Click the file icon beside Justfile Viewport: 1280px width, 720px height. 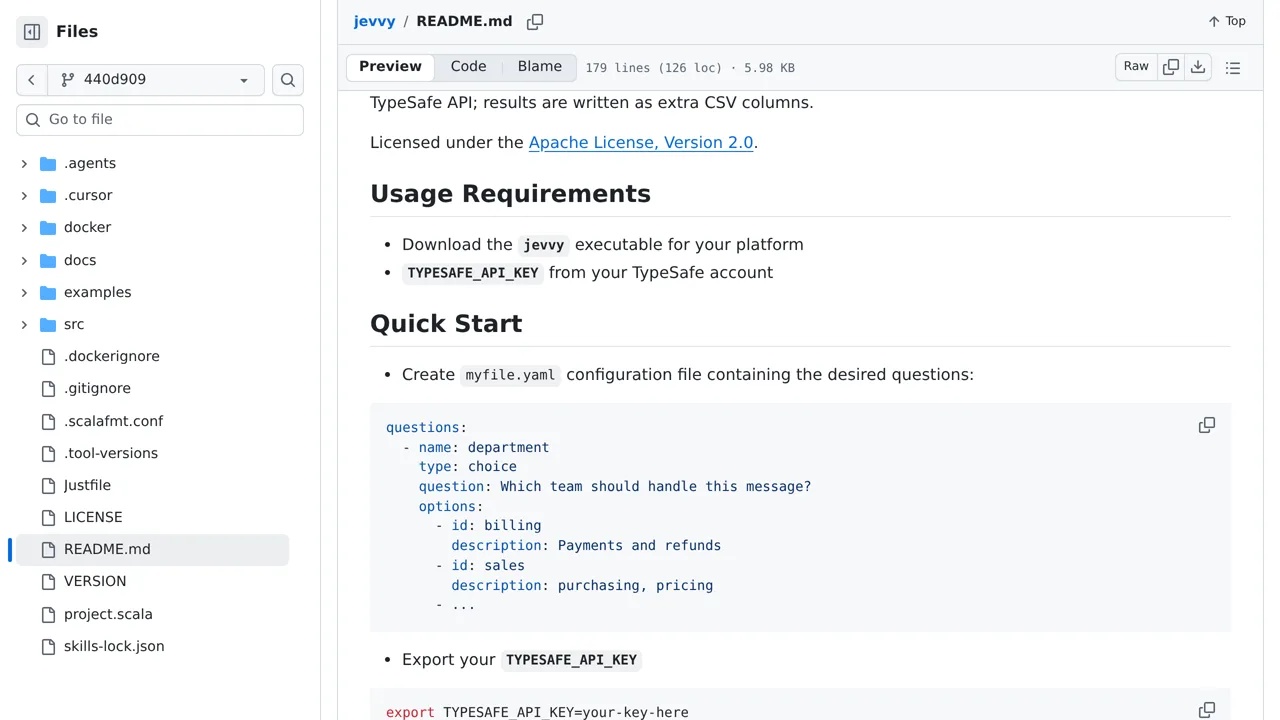pyautogui.click(x=48, y=486)
